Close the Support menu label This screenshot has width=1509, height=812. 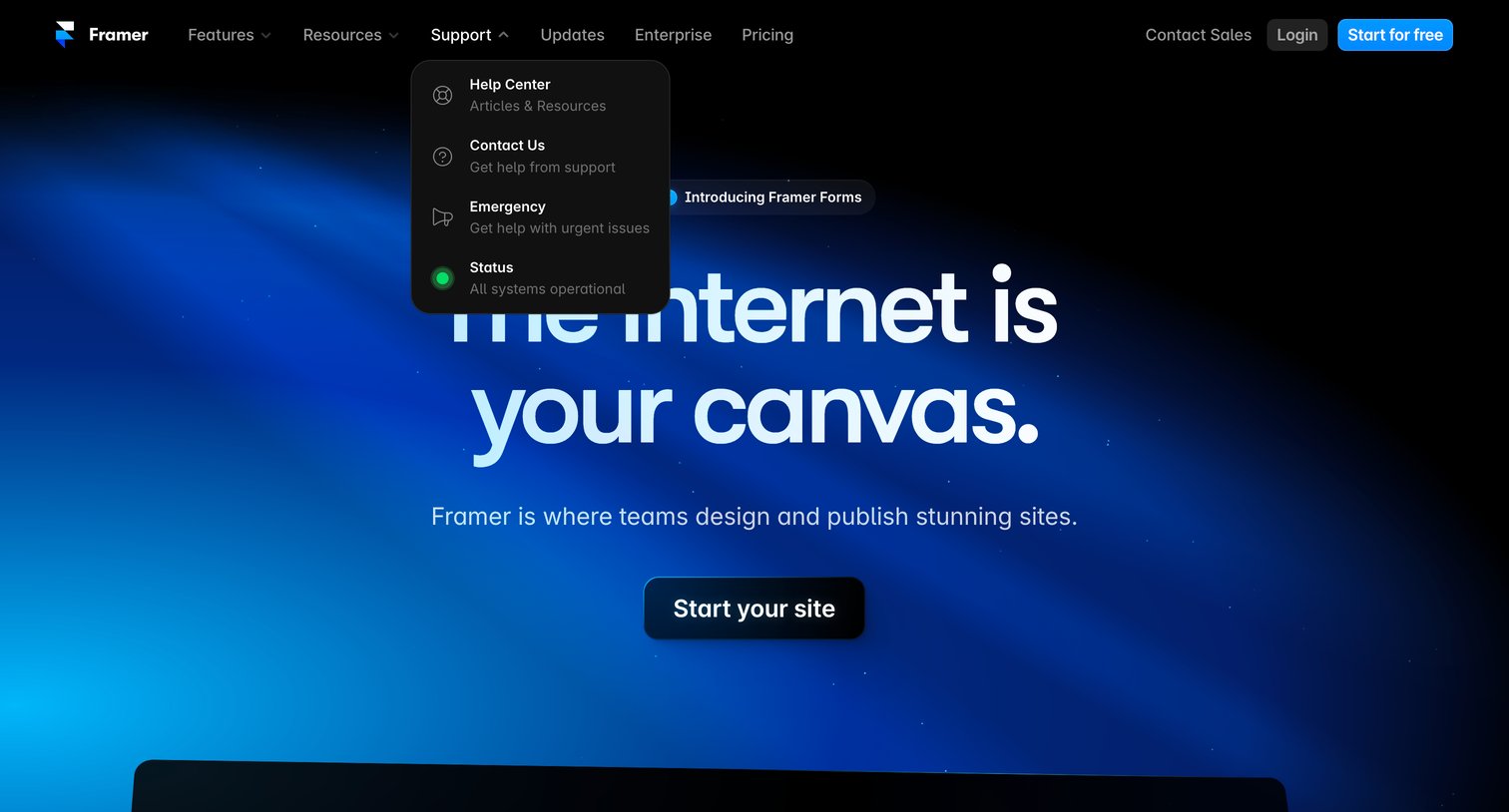461,35
